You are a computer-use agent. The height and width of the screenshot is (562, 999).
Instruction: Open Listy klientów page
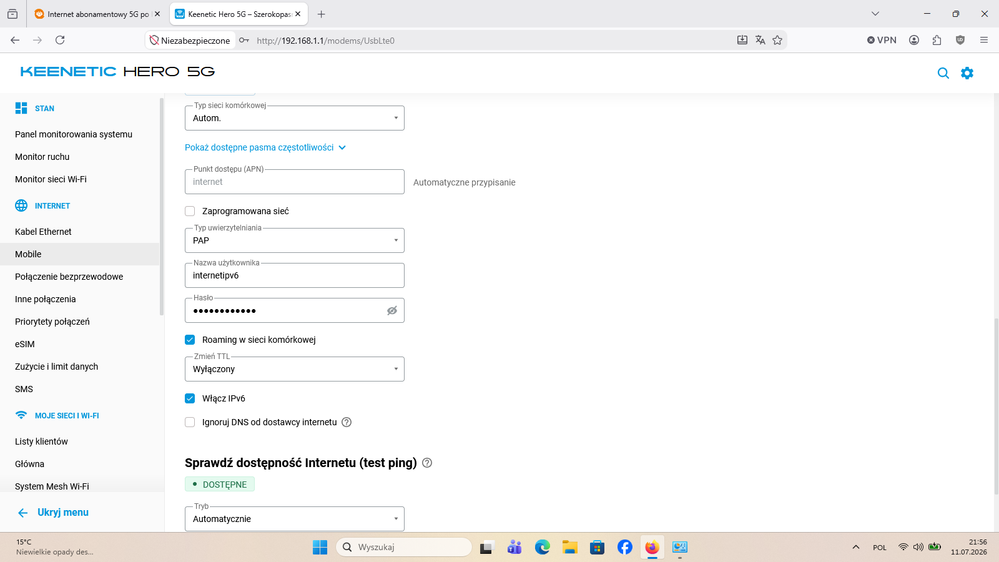point(41,441)
